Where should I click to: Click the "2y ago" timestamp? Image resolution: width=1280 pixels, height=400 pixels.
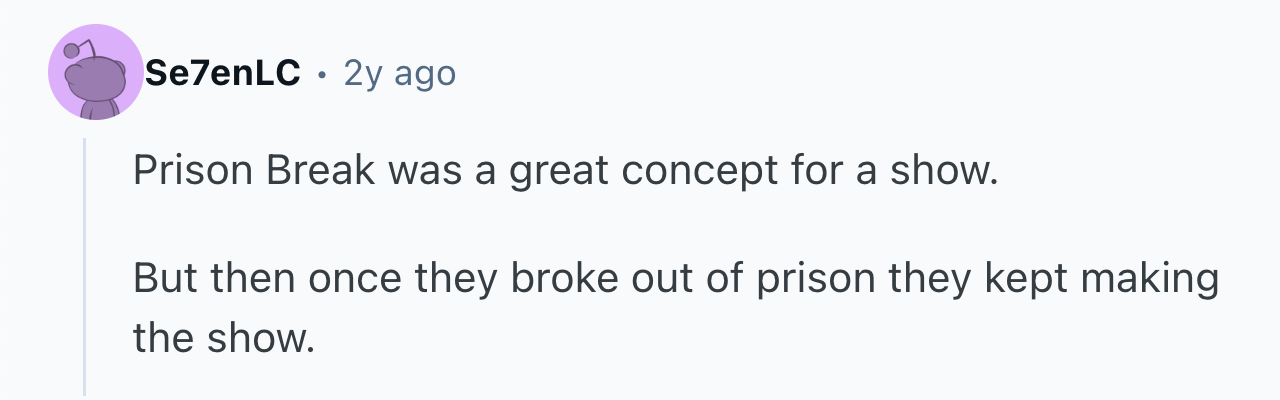click(399, 73)
